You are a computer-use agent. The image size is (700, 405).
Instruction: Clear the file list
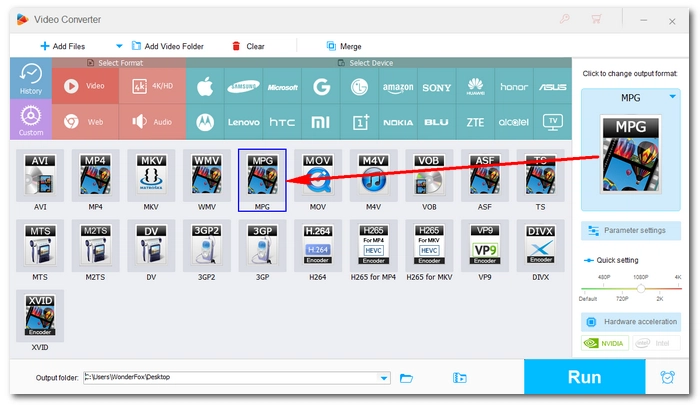click(248, 46)
